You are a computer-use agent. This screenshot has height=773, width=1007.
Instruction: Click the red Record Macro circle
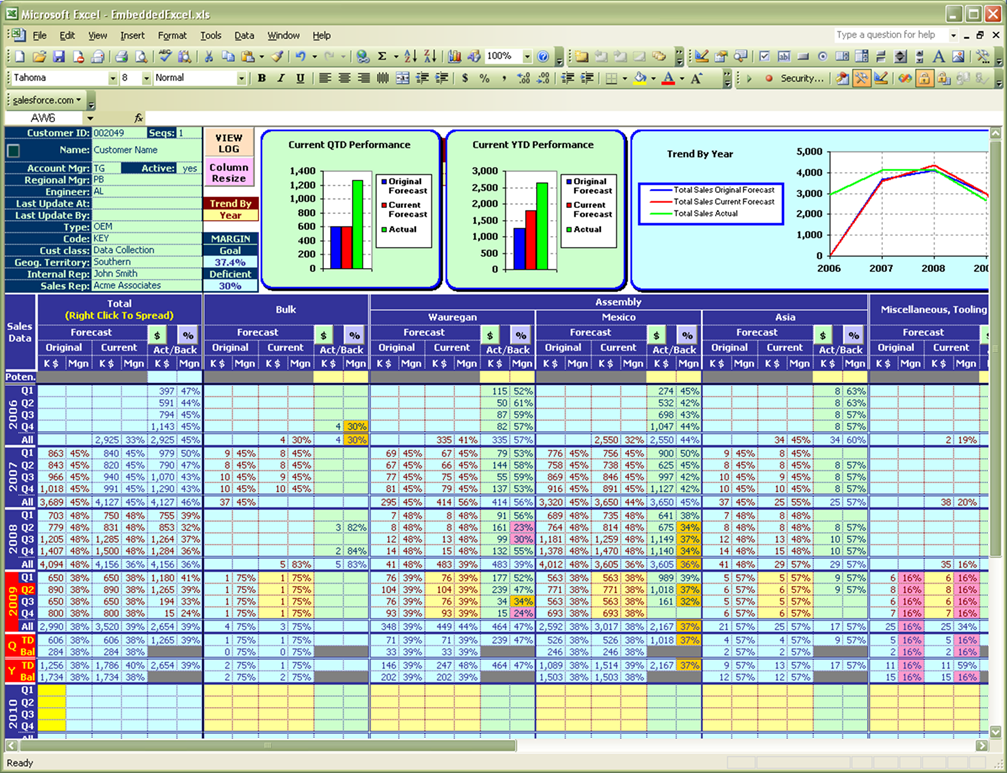point(769,78)
